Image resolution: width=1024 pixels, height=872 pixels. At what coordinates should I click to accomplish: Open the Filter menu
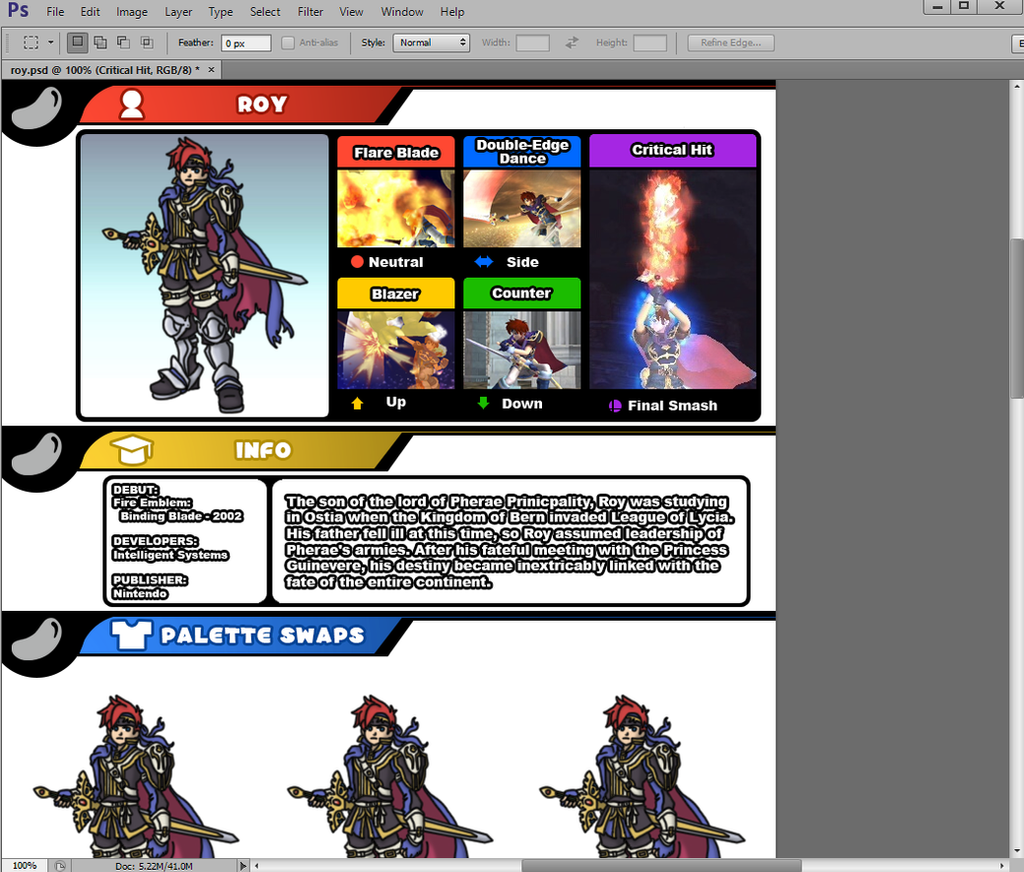[310, 12]
